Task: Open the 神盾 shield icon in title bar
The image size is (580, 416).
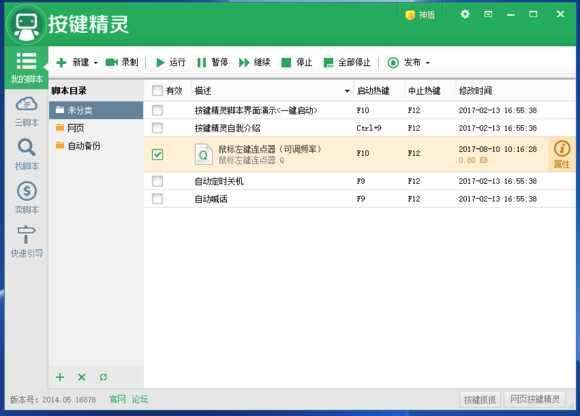Action: pos(410,15)
